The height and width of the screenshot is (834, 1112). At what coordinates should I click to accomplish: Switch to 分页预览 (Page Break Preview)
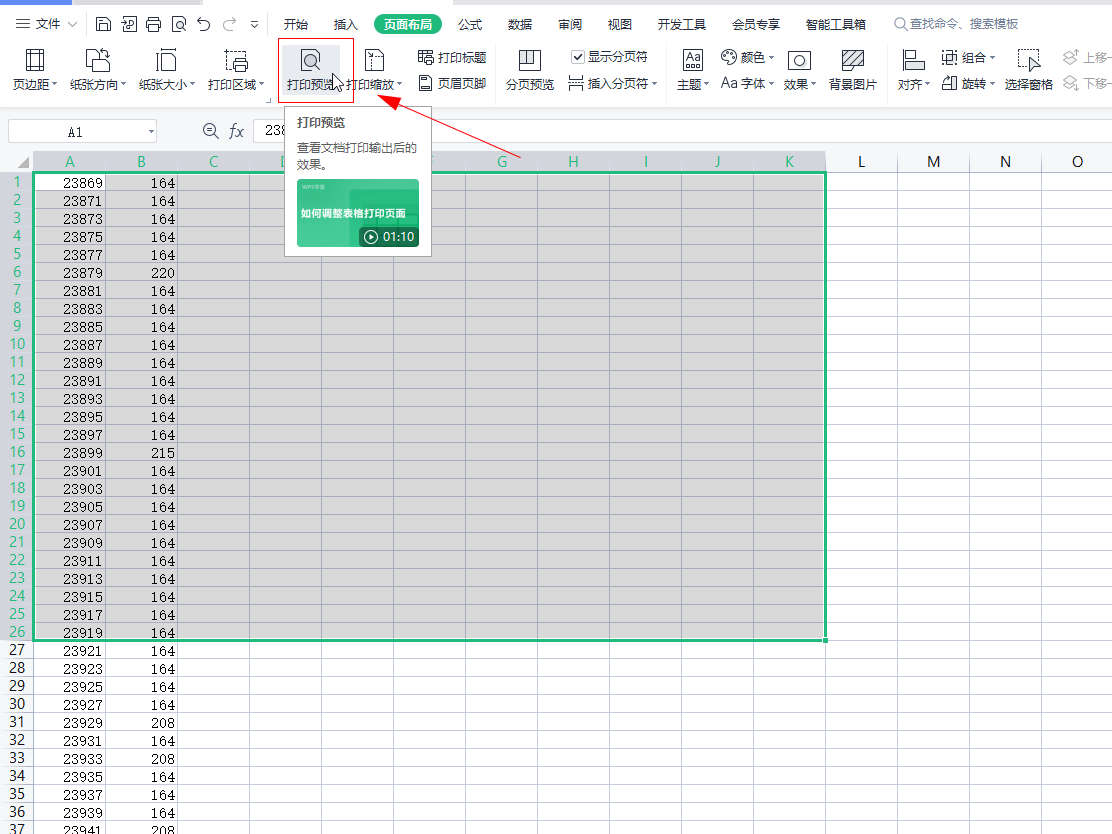529,70
